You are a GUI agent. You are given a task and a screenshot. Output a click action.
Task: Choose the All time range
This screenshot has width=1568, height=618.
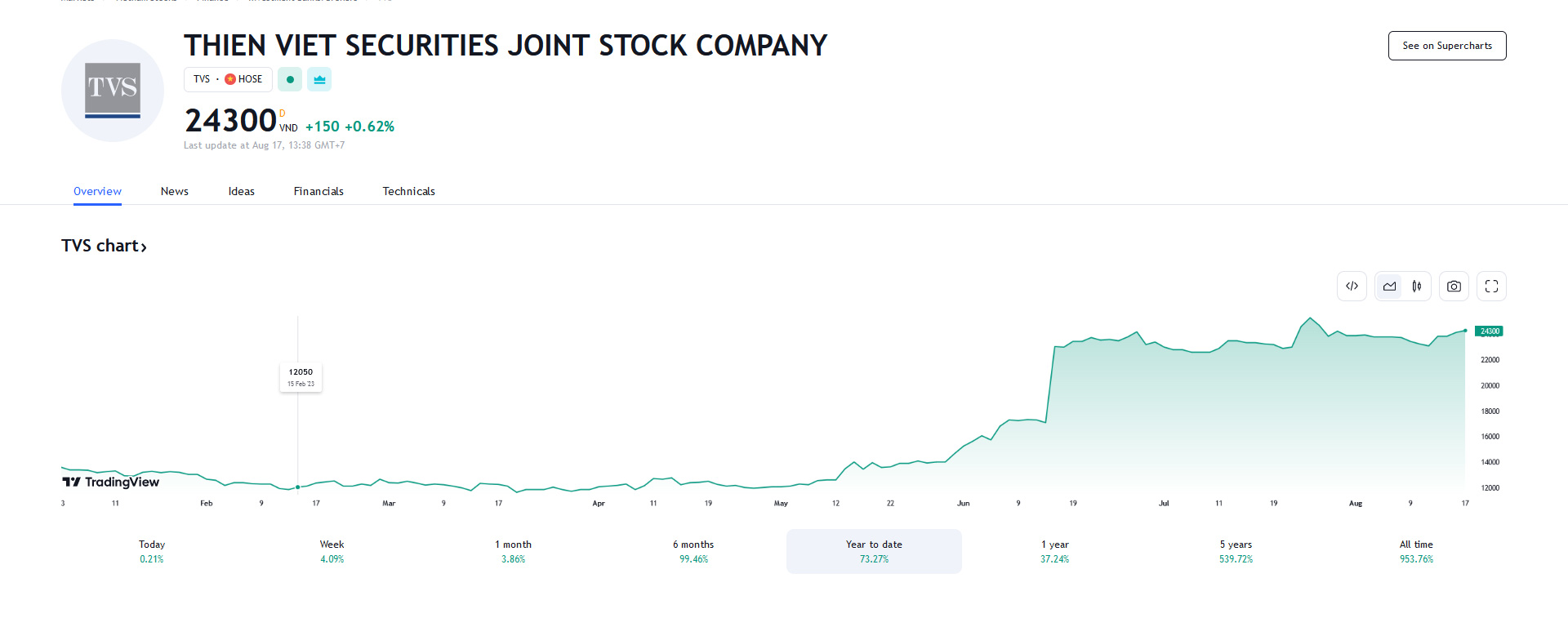point(1416,551)
